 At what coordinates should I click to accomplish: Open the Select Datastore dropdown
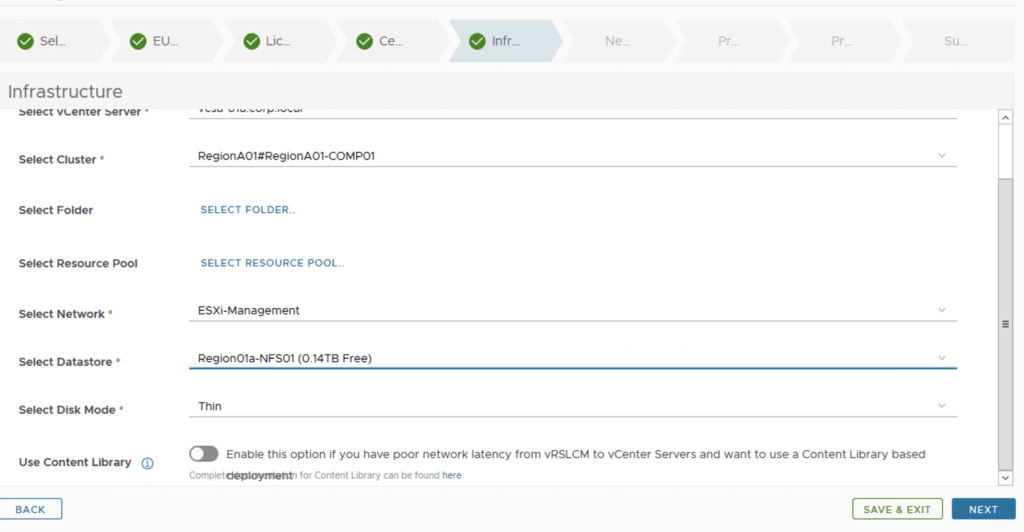click(941, 358)
